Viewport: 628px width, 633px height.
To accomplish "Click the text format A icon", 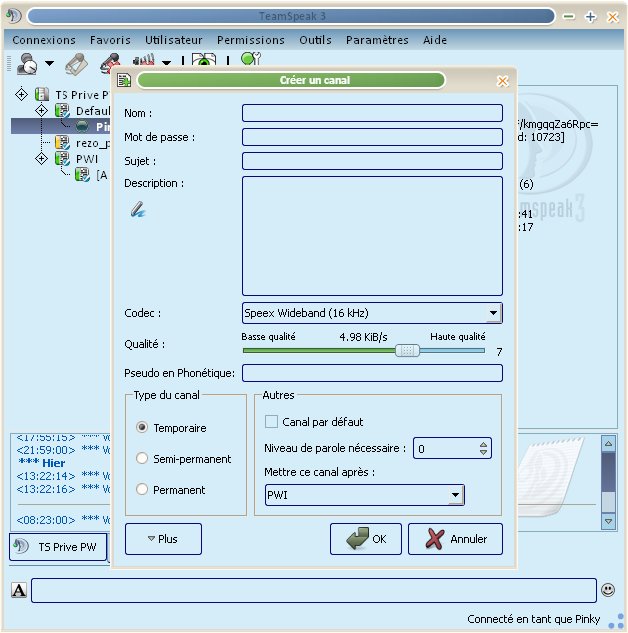I will (x=19, y=591).
